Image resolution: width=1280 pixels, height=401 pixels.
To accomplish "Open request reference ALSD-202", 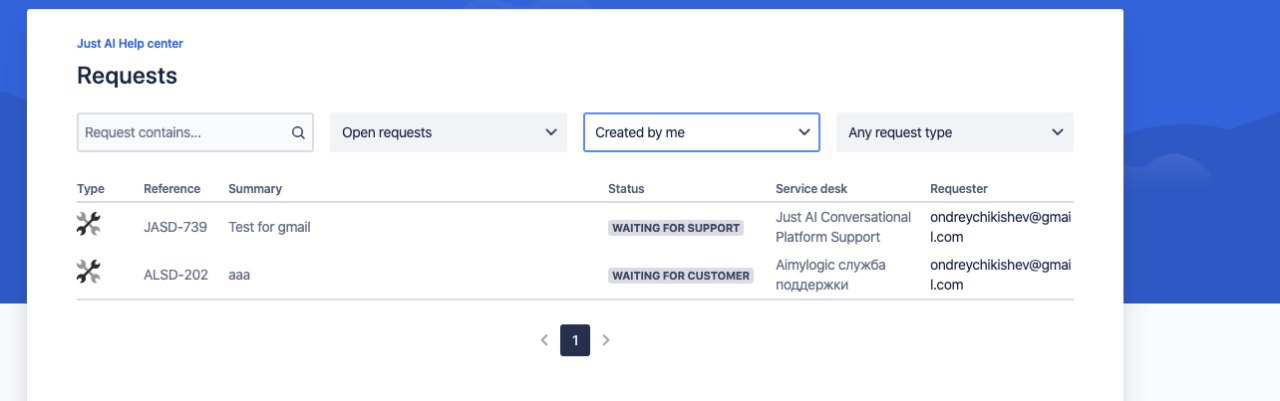I will point(176,275).
